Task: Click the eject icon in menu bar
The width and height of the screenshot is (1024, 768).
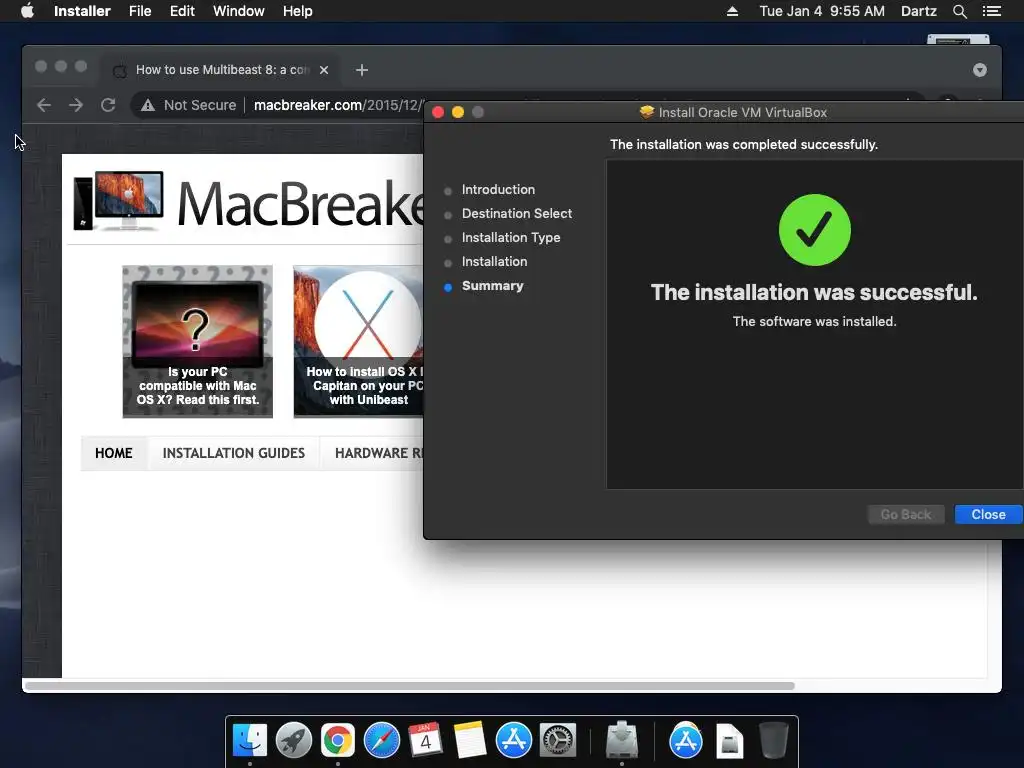Action: pyautogui.click(x=732, y=11)
